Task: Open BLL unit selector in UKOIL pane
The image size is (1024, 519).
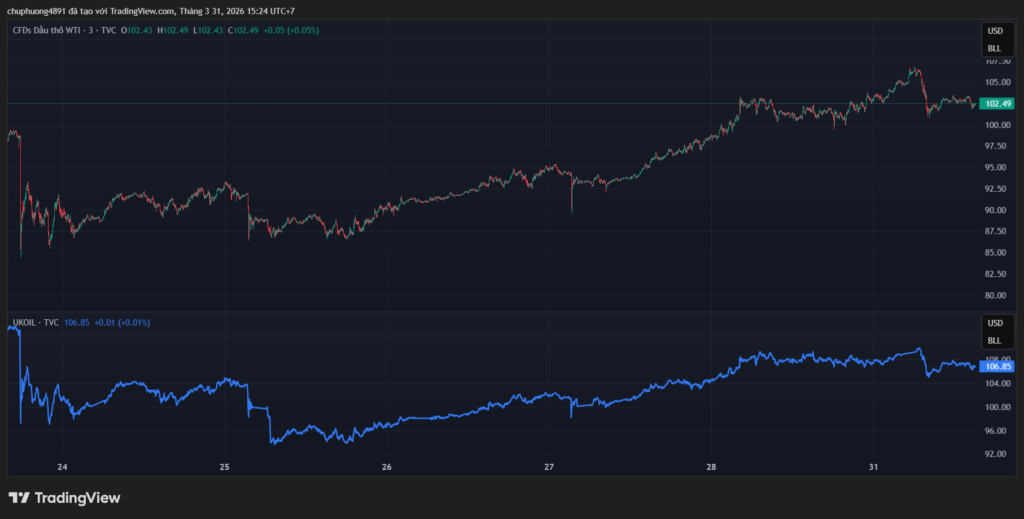Action: pos(994,340)
